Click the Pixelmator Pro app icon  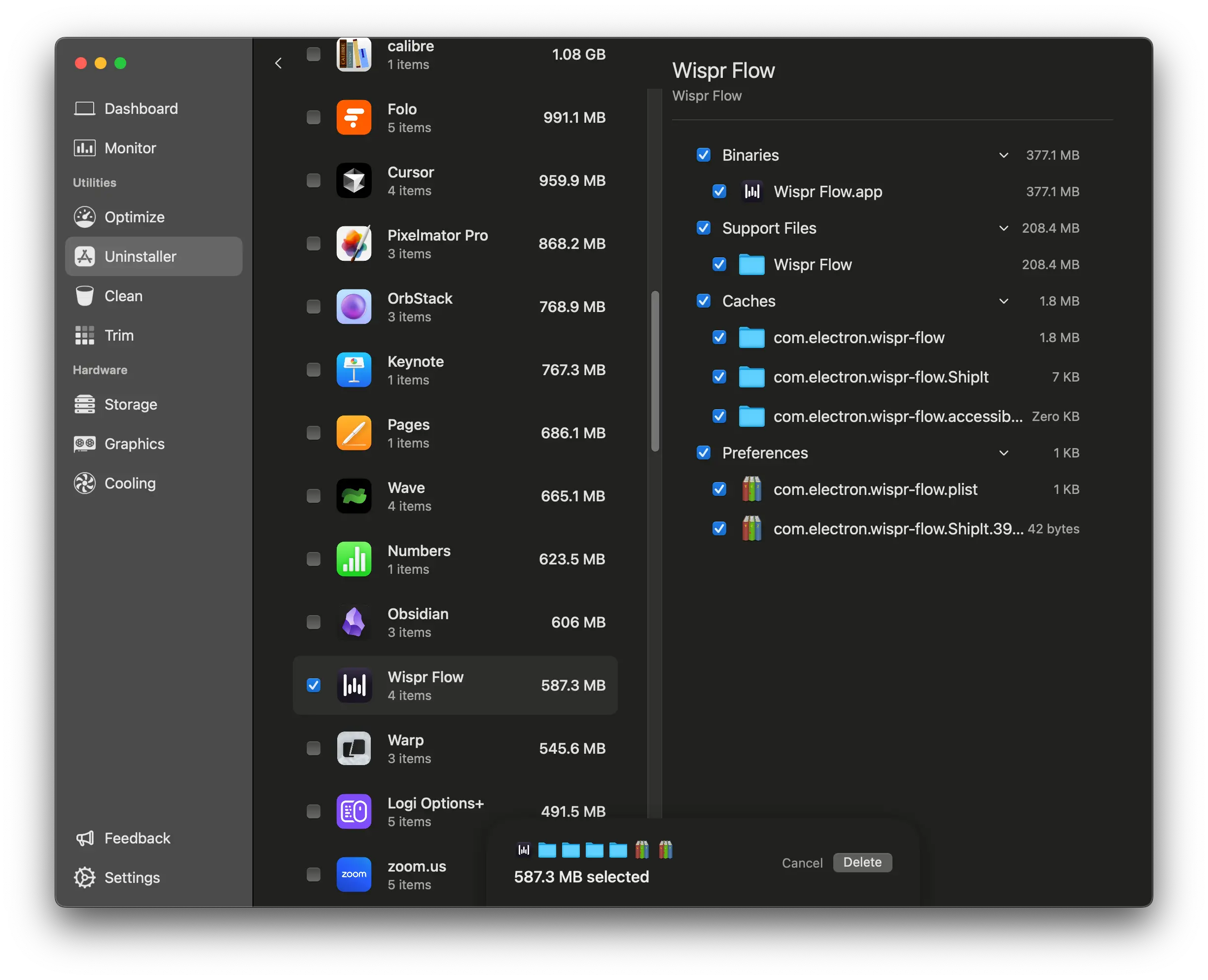tap(354, 244)
